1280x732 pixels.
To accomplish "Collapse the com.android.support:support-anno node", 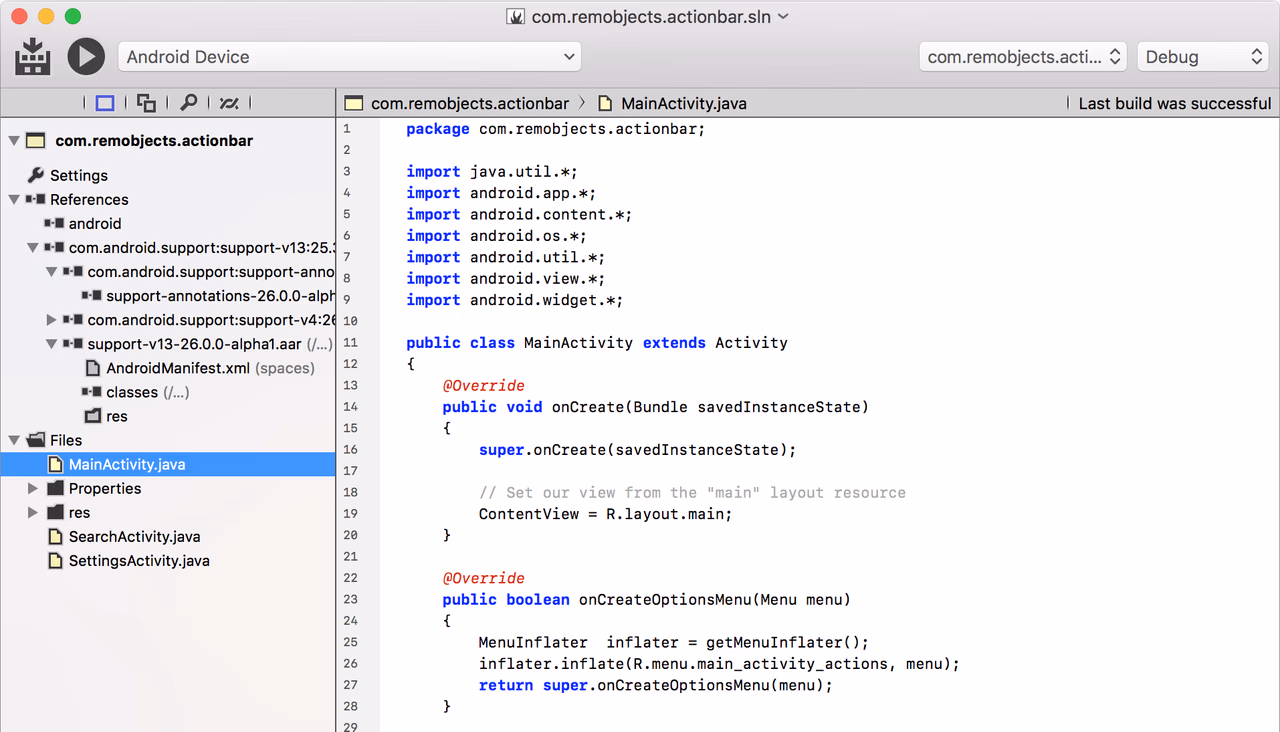I will coord(52,272).
